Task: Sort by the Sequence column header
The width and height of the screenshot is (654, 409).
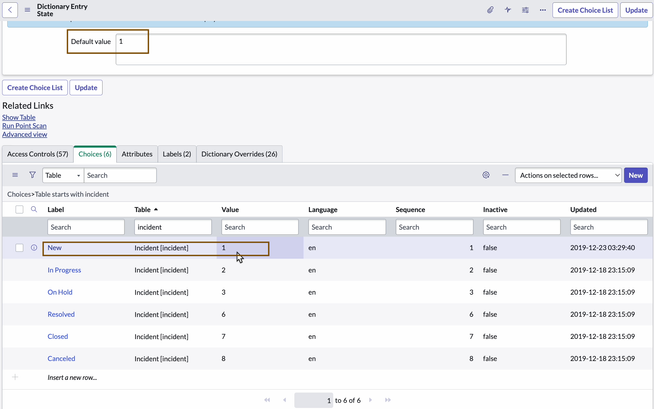Action: [410, 209]
